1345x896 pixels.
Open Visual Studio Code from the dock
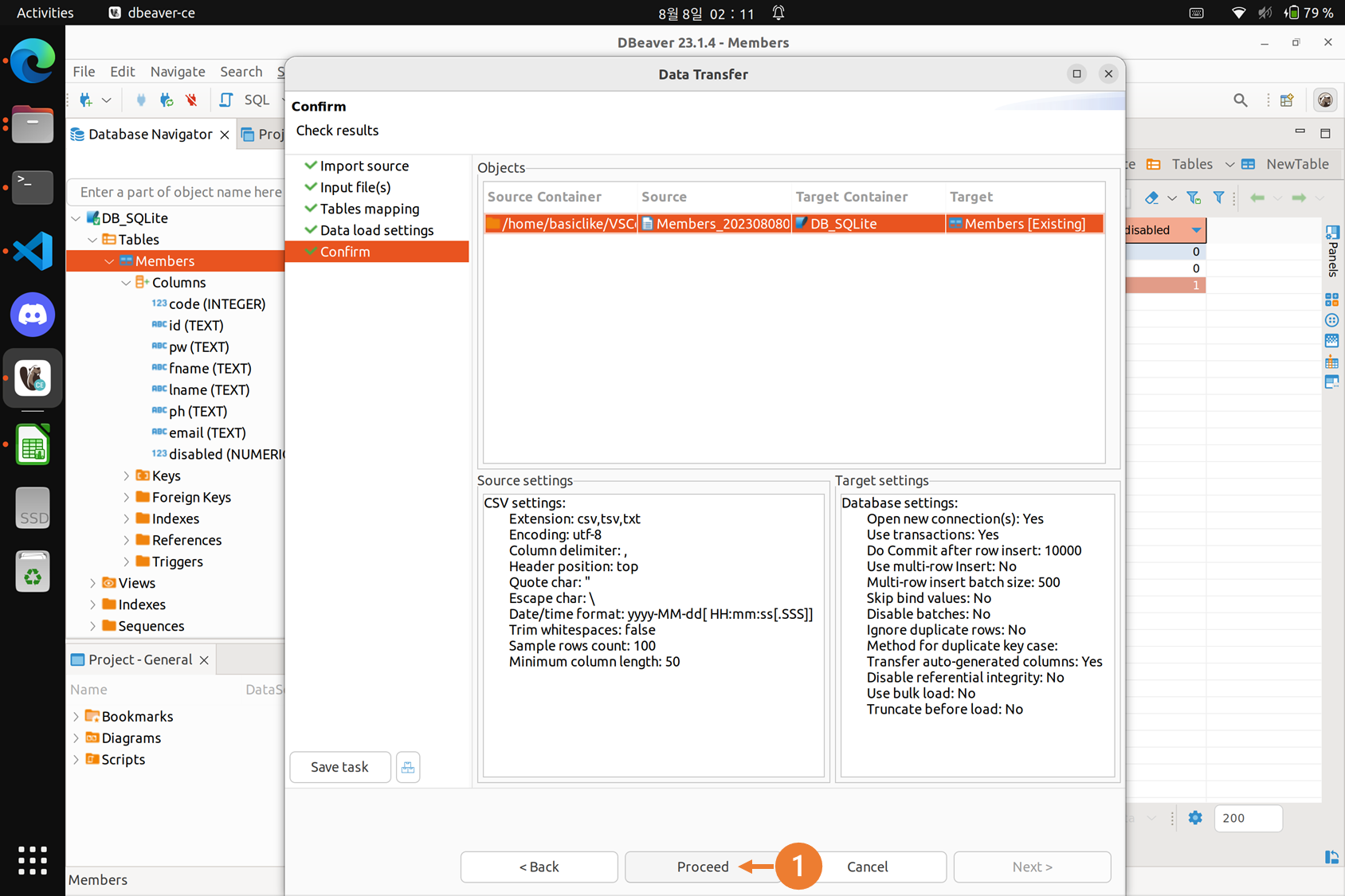(33, 251)
